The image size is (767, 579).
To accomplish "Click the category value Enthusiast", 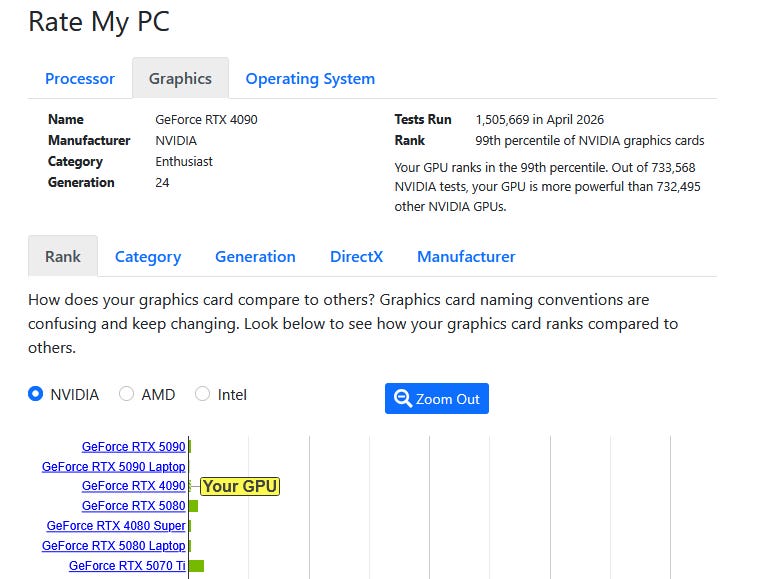I will 184,161.
